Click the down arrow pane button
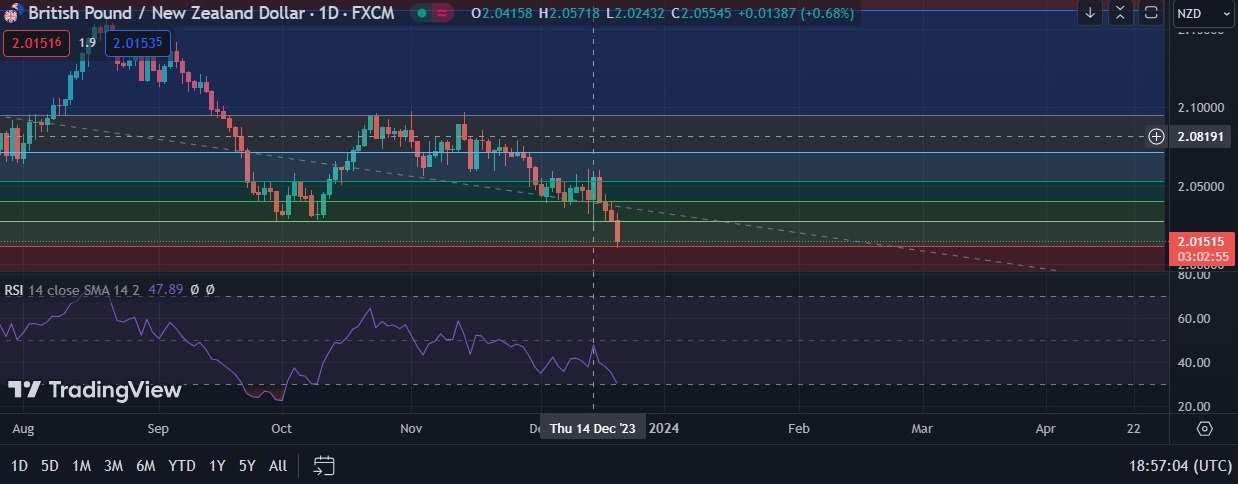Image resolution: width=1238 pixels, height=484 pixels. (x=1090, y=13)
